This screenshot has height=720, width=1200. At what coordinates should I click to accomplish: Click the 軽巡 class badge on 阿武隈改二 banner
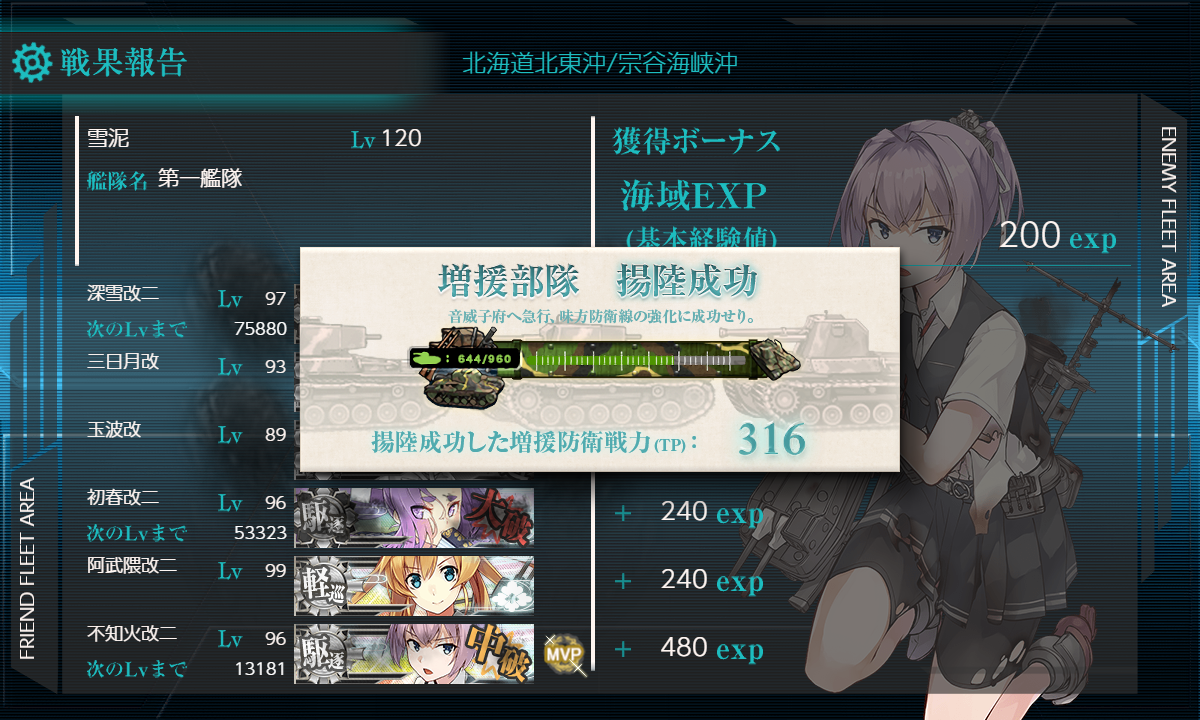pos(321,585)
